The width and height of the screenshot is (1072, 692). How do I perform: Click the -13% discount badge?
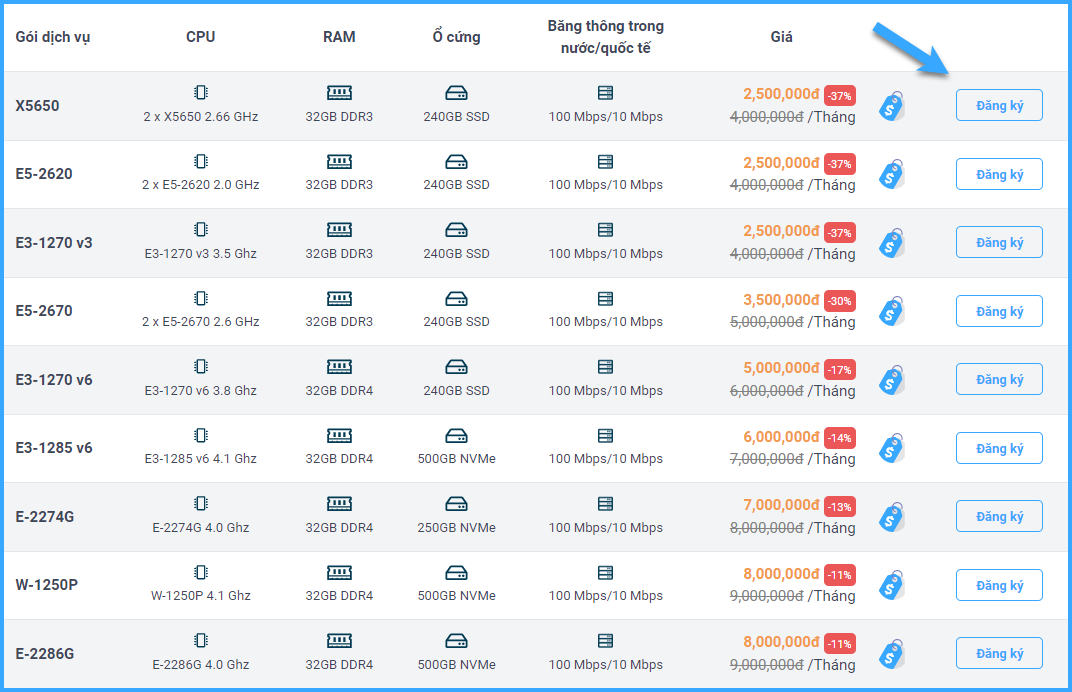coord(840,507)
